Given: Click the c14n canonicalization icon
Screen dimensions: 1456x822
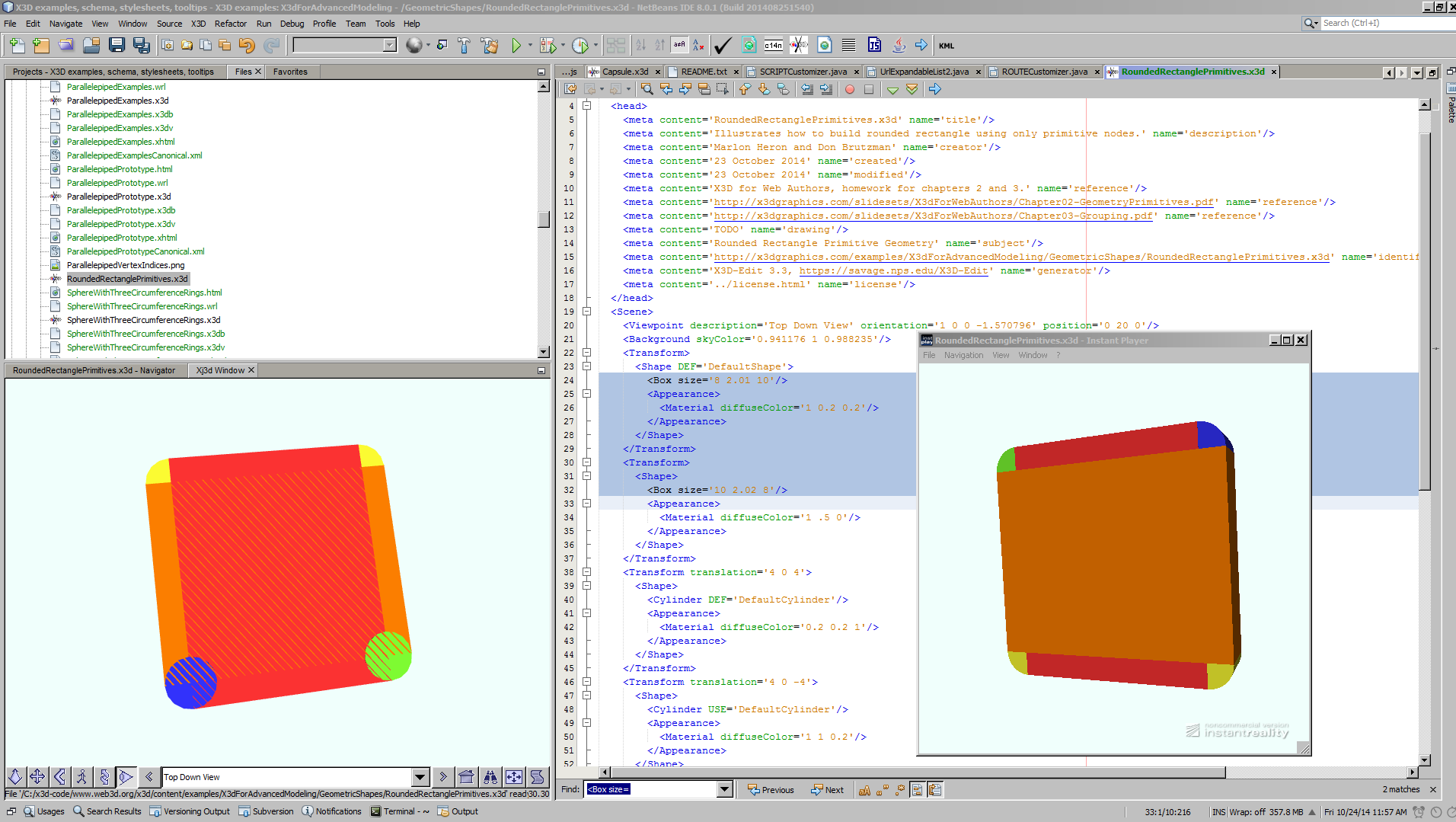Looking at the screenshot, I should (773, 46).
